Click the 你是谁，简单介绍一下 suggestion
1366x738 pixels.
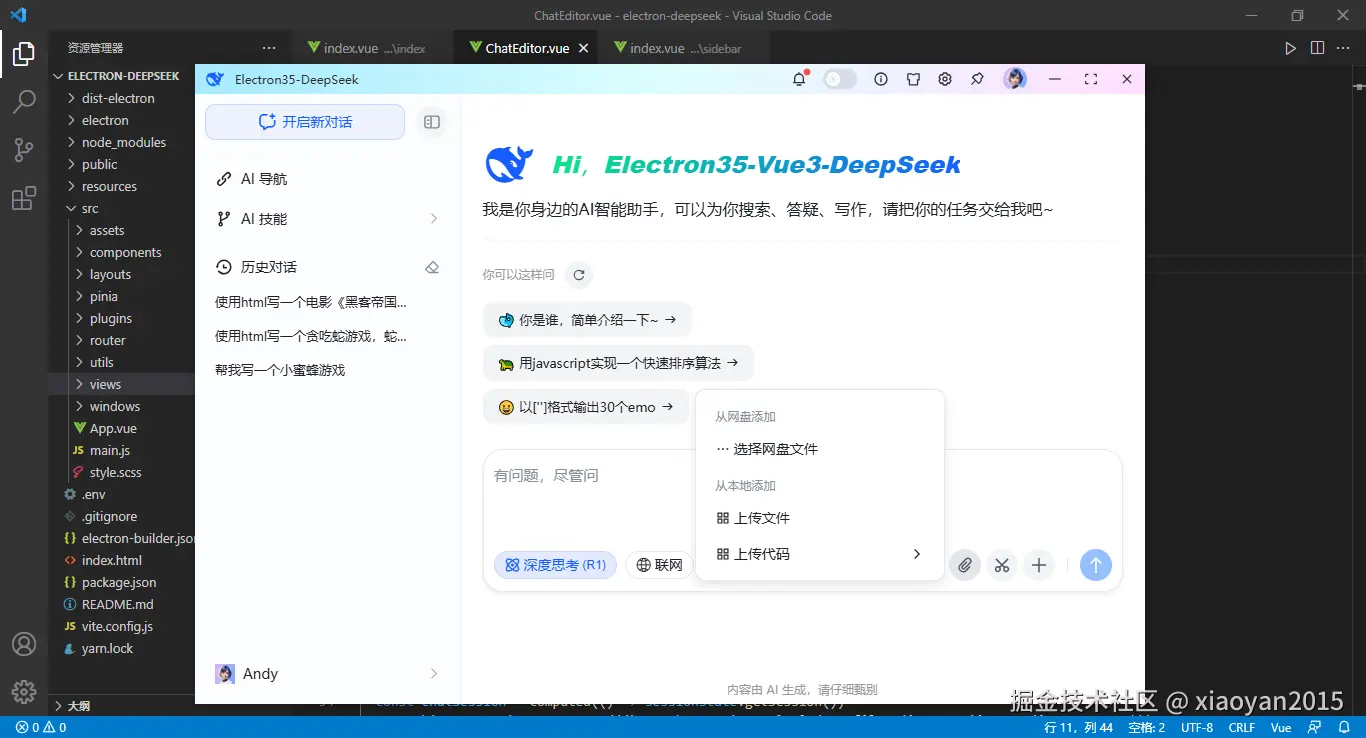(x=585, y=319)
